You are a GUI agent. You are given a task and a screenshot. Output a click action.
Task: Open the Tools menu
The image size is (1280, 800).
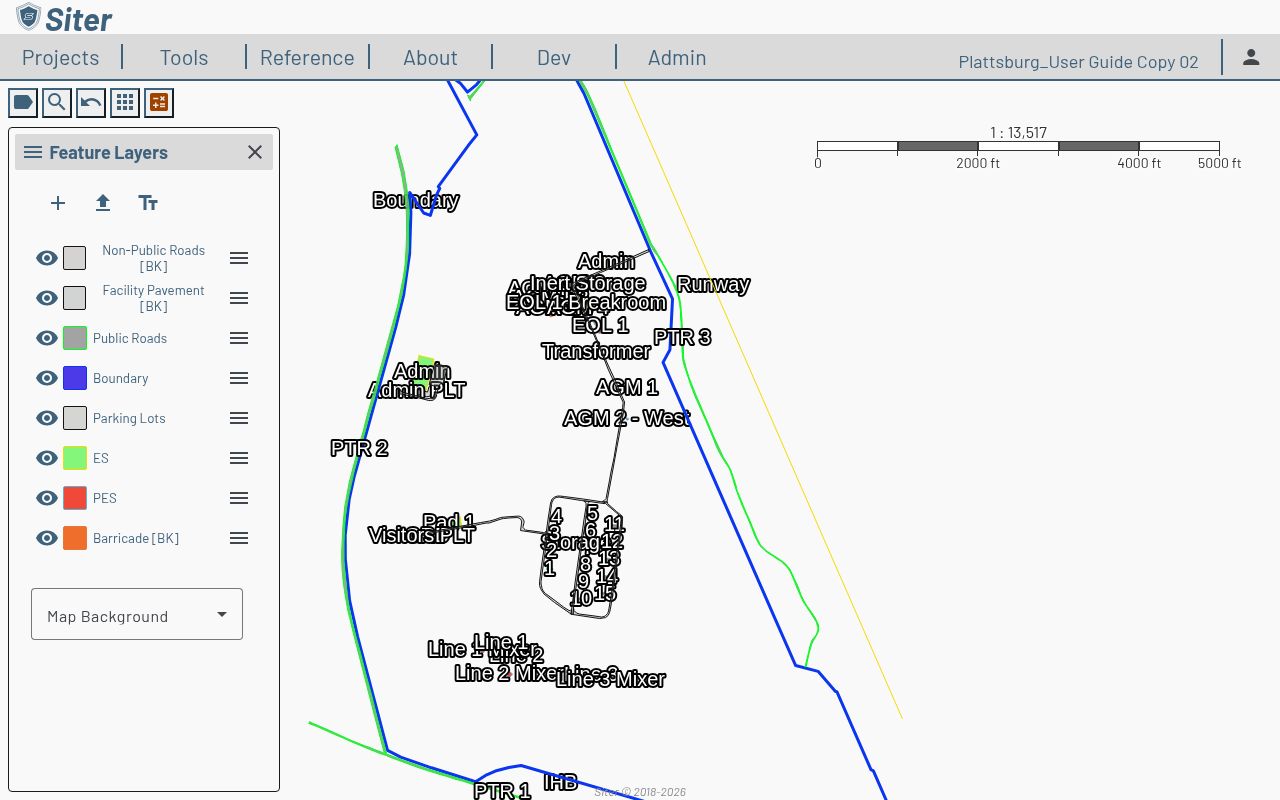184,57
